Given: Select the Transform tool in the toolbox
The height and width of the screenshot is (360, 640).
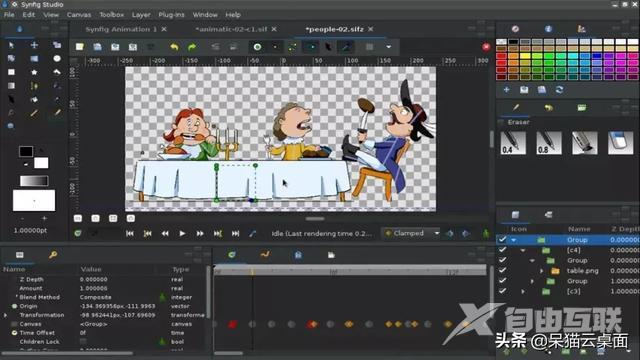Looking at the screenshot, I should (x=11, y=45).
